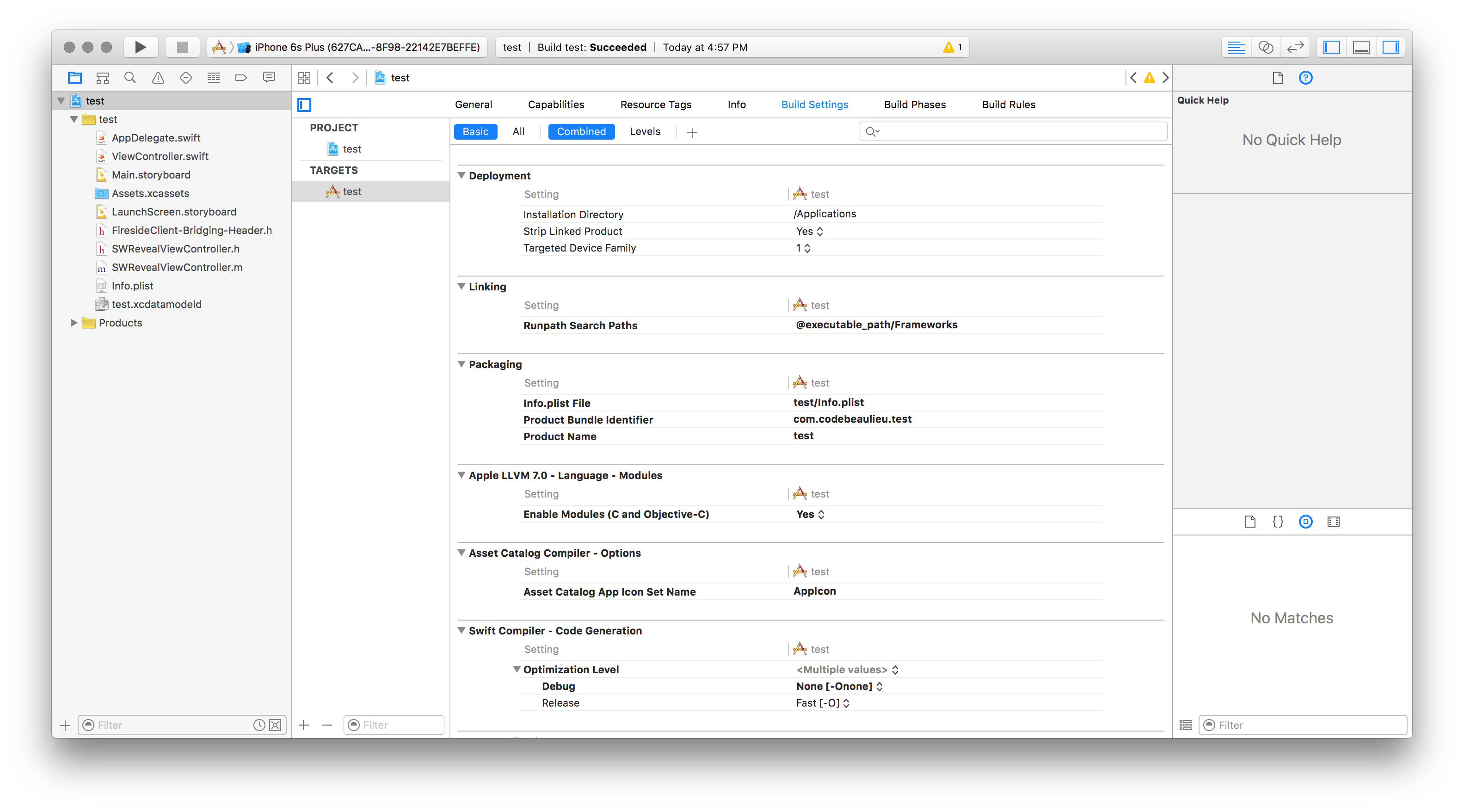
Task: Toggle the left Navigator panel
Action: click(1332, 47)
